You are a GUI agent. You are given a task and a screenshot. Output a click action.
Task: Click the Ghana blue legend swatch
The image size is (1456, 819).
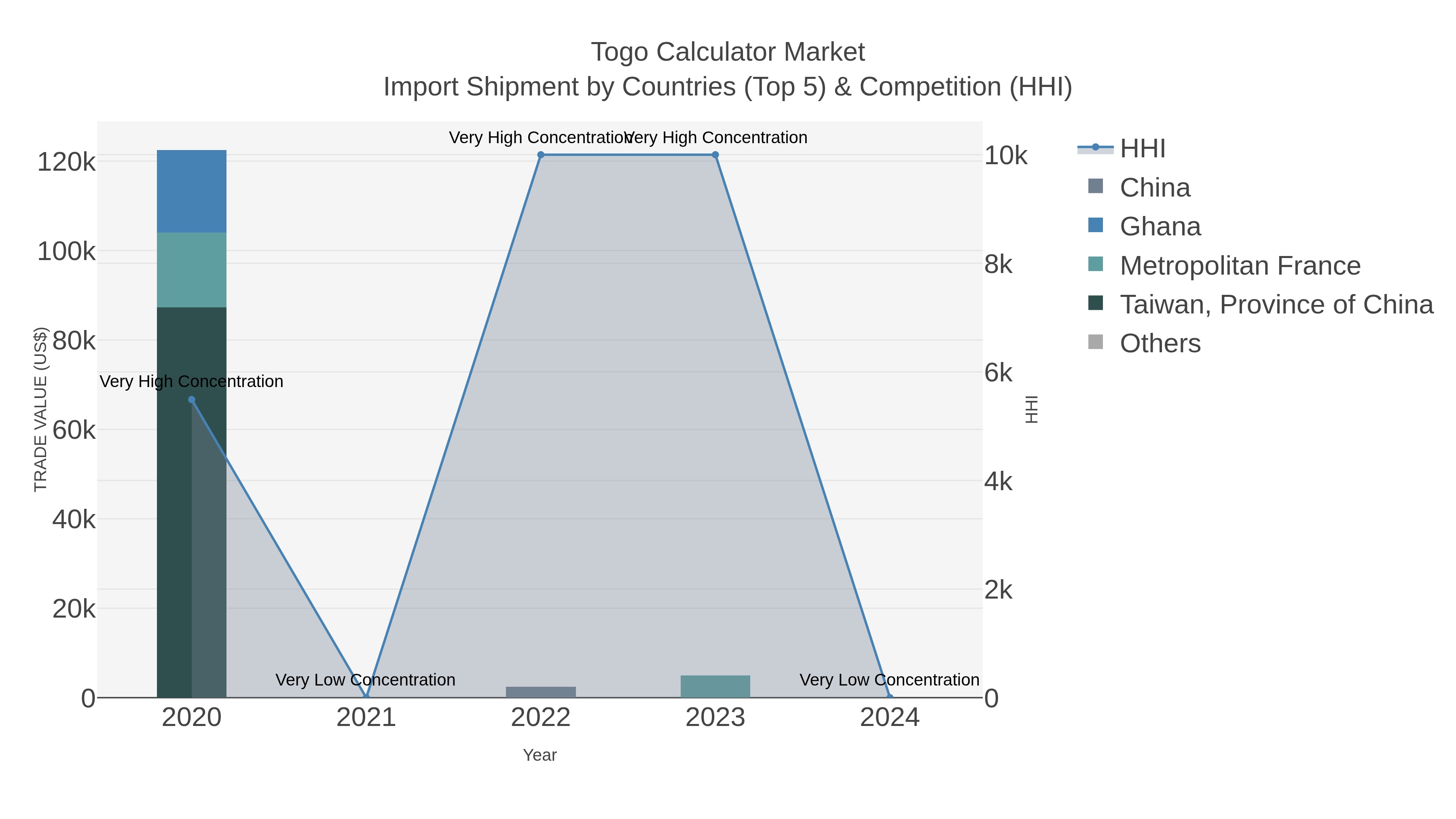1095,225
